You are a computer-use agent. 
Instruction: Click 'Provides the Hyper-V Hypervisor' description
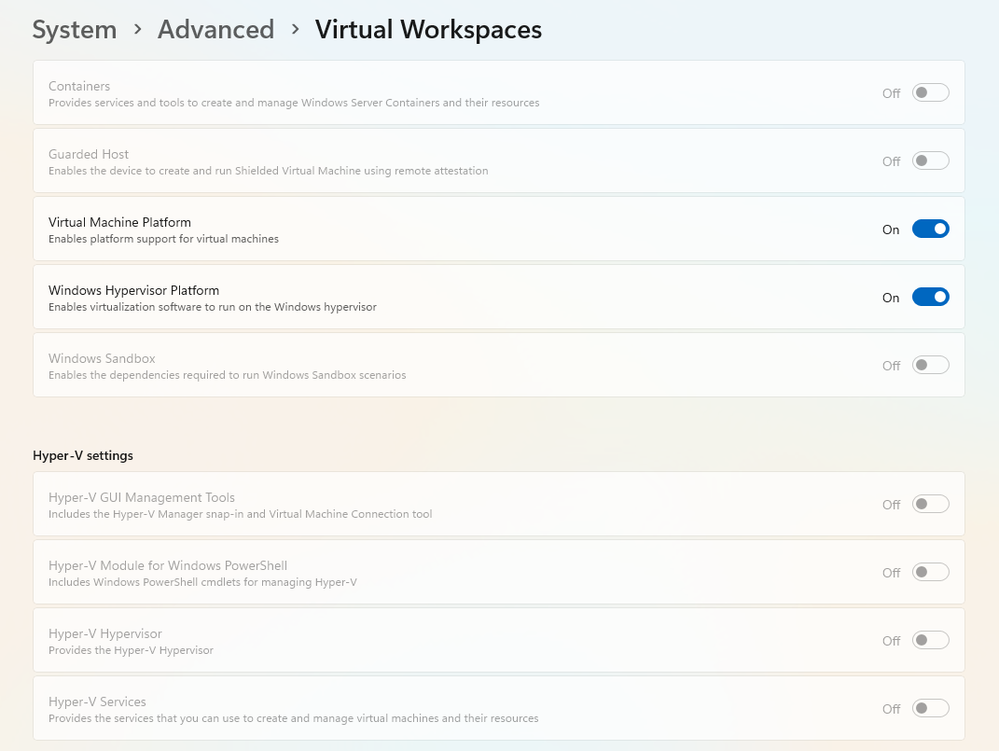click(131, 650)
